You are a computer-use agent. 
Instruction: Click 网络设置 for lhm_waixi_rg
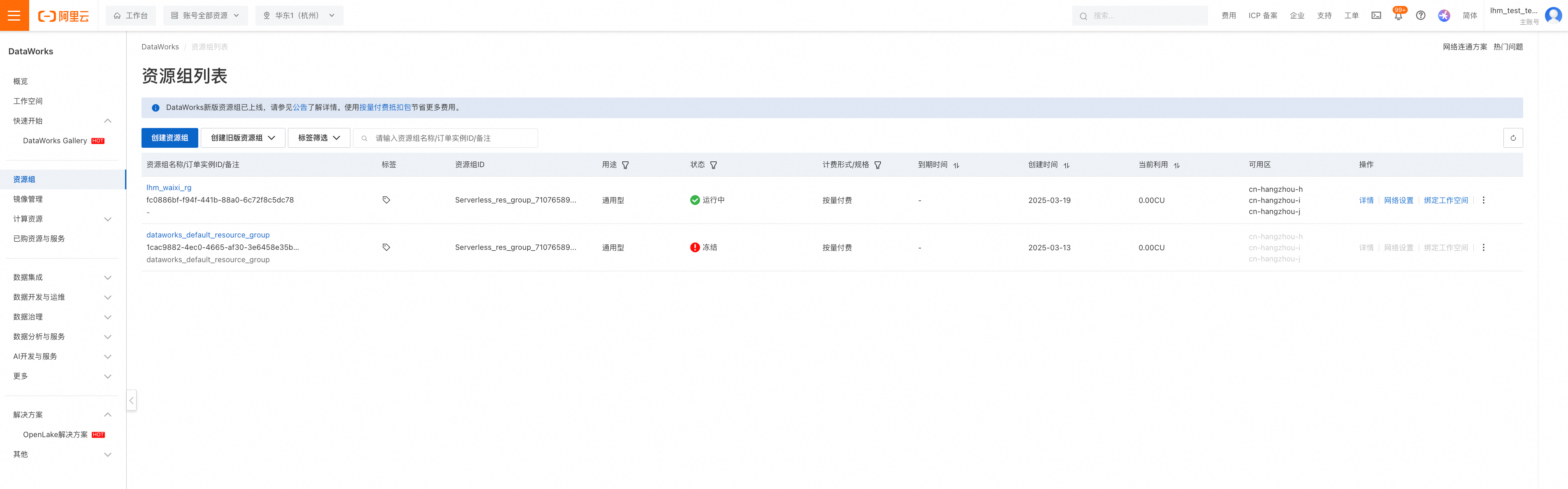click(x=1398, y=200)
